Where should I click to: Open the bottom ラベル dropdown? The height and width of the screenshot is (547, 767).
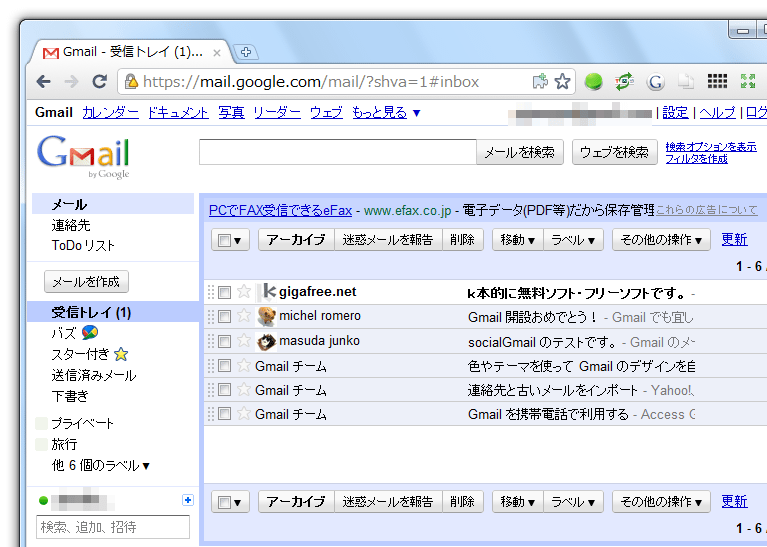pyautogui.click(x=573, y=501)
